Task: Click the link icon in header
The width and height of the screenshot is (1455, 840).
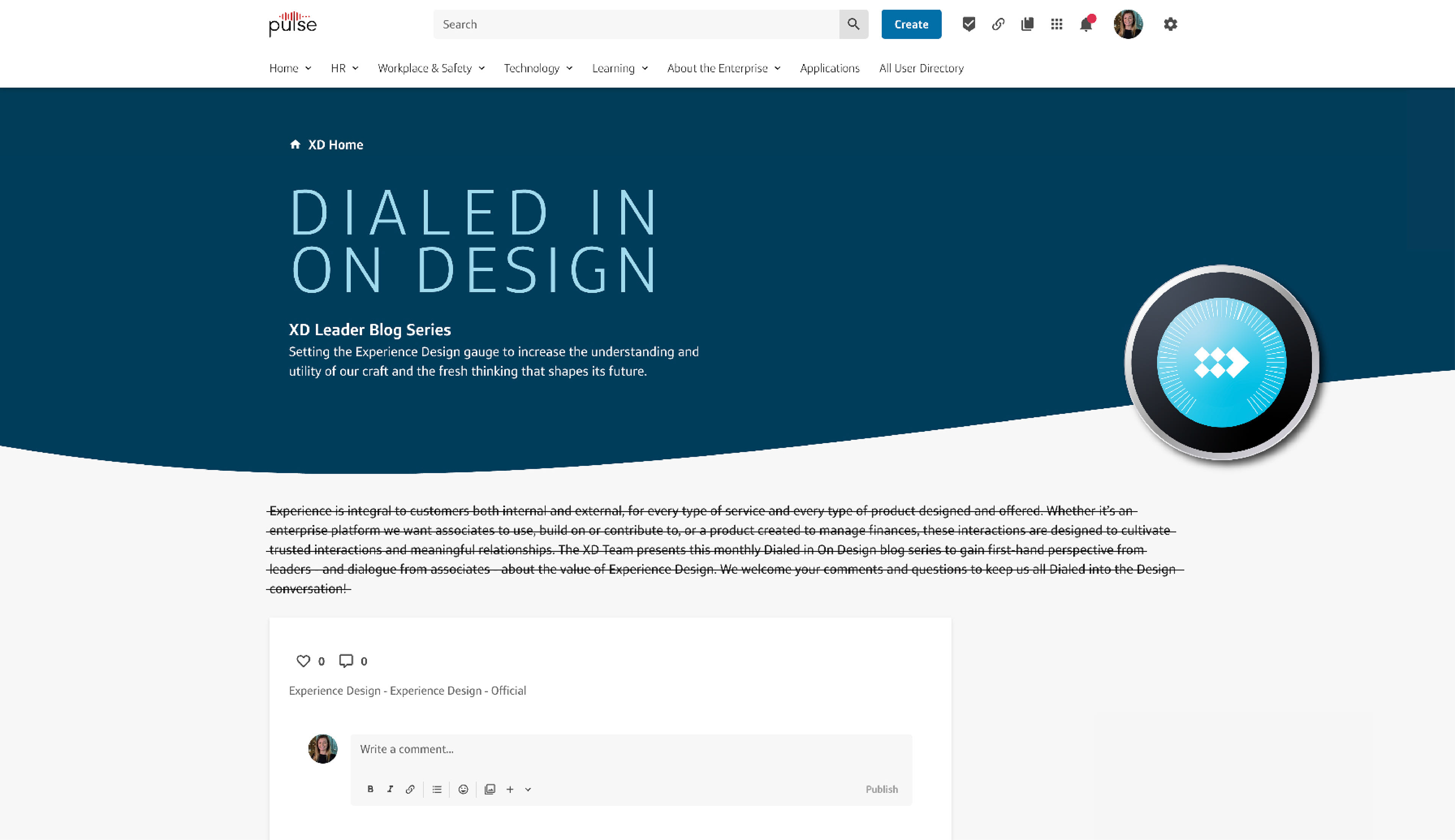Action: tap(998, 24)
